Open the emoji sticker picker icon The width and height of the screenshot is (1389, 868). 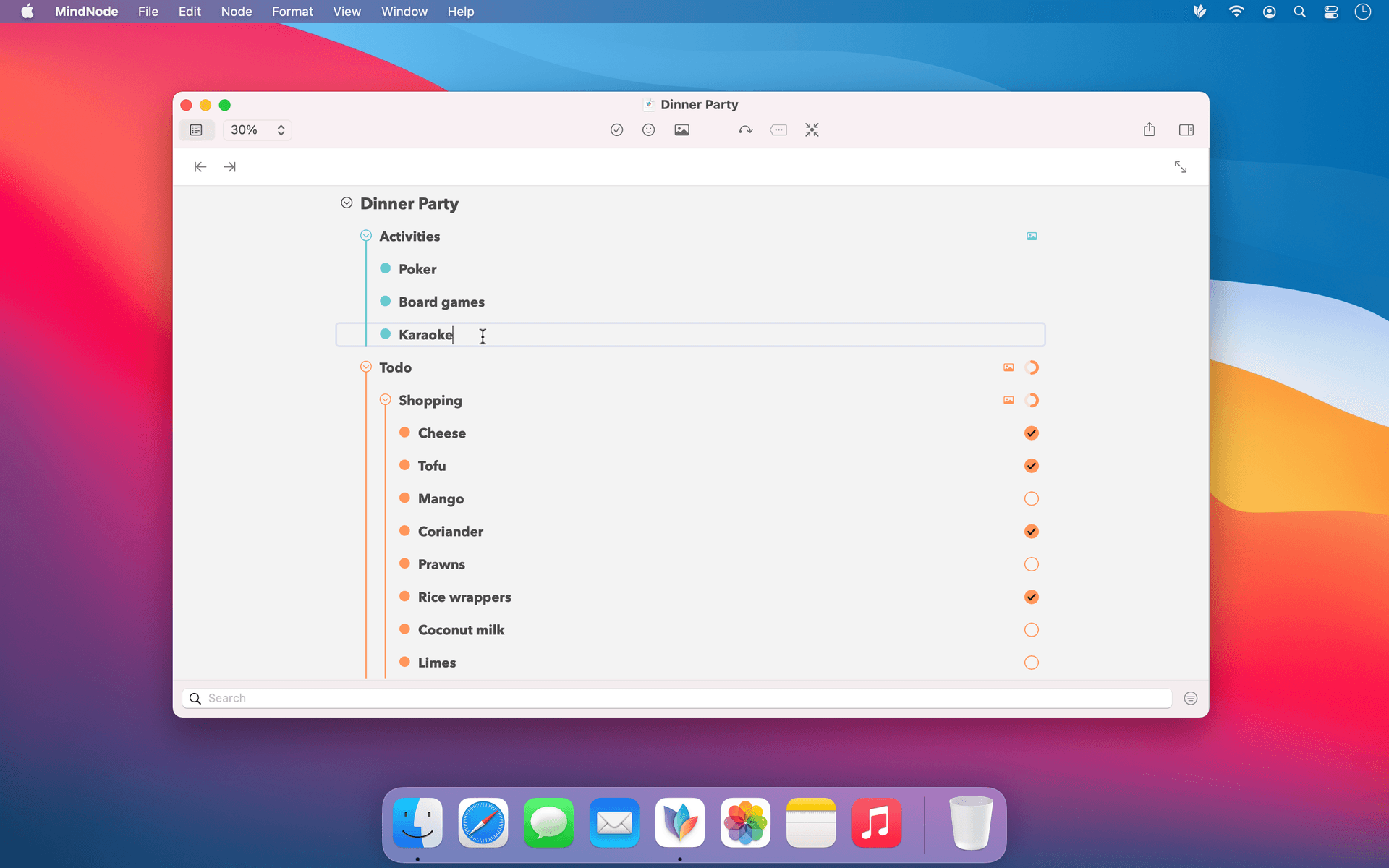click(x=648, y=129)
